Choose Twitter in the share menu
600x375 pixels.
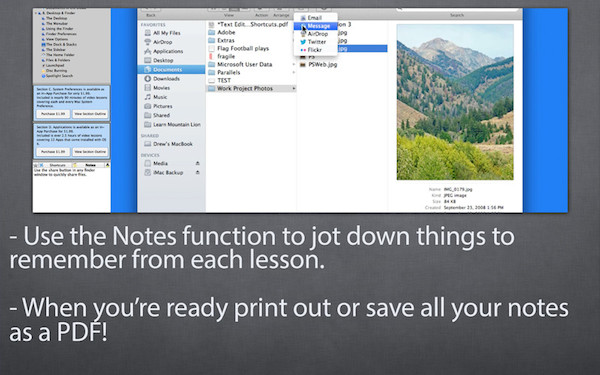(315, 42)
